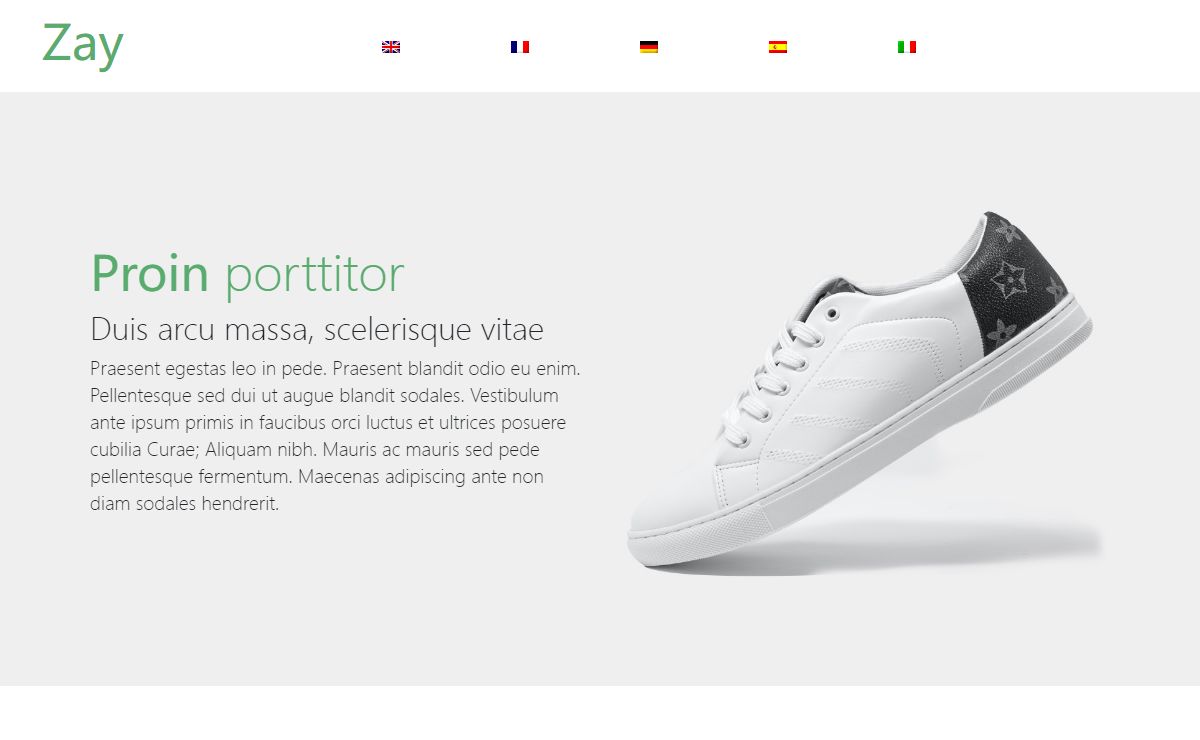Choose the German flag language option
Screen dimensions: 1200x740
point(649,47)
